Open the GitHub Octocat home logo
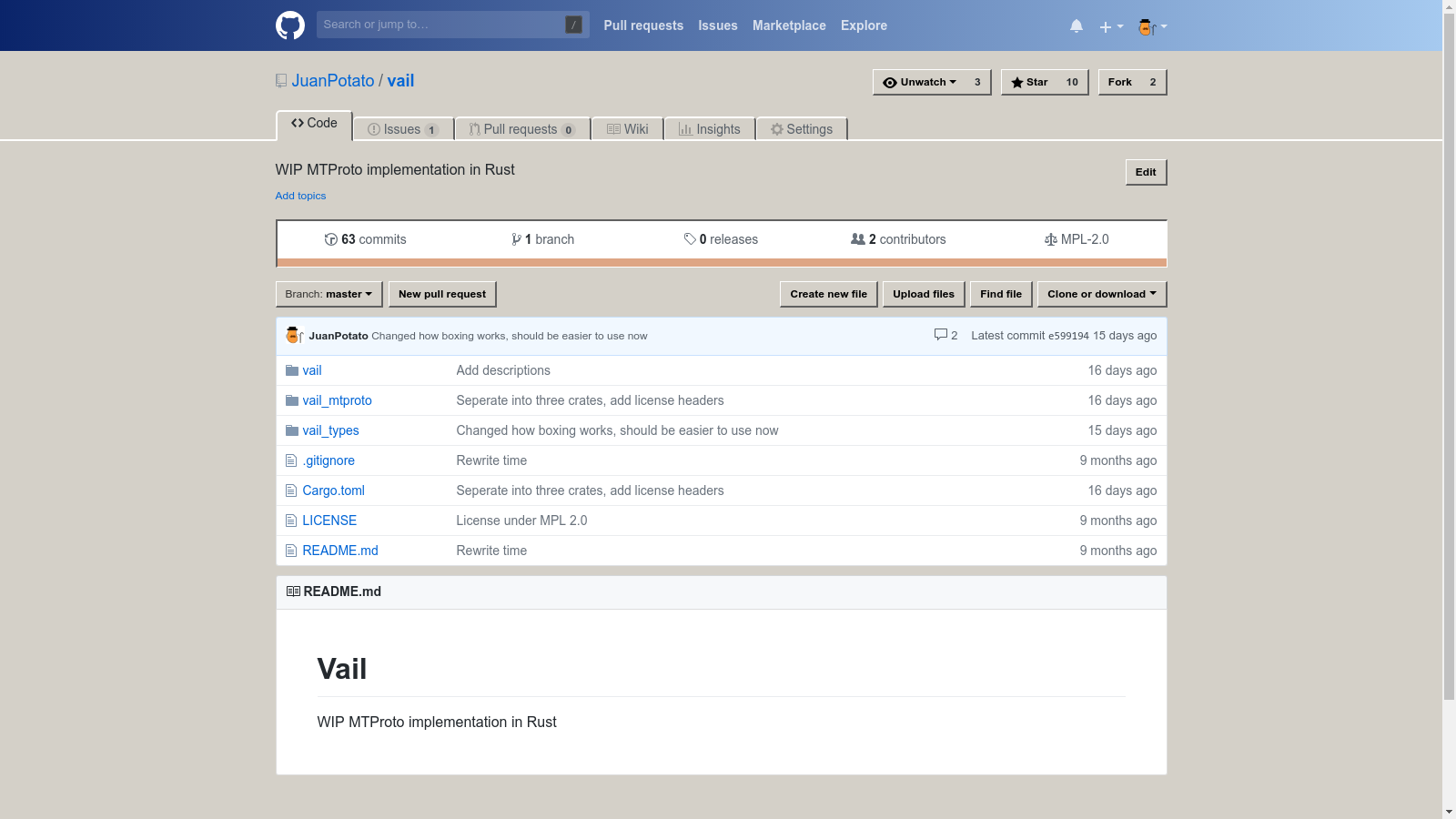This screenshot has width=1456, height=819. point(289,25)
